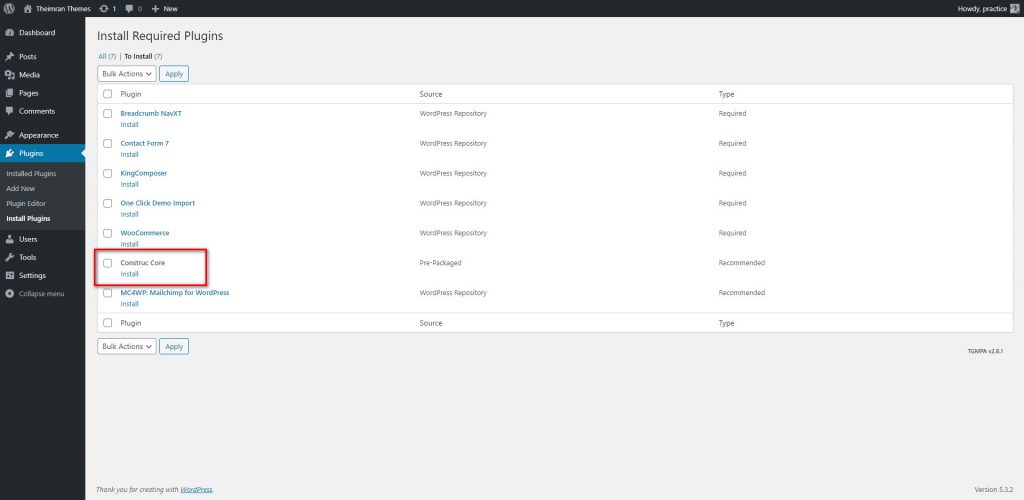Open Add New plugin submenu item

click(21, 189)
